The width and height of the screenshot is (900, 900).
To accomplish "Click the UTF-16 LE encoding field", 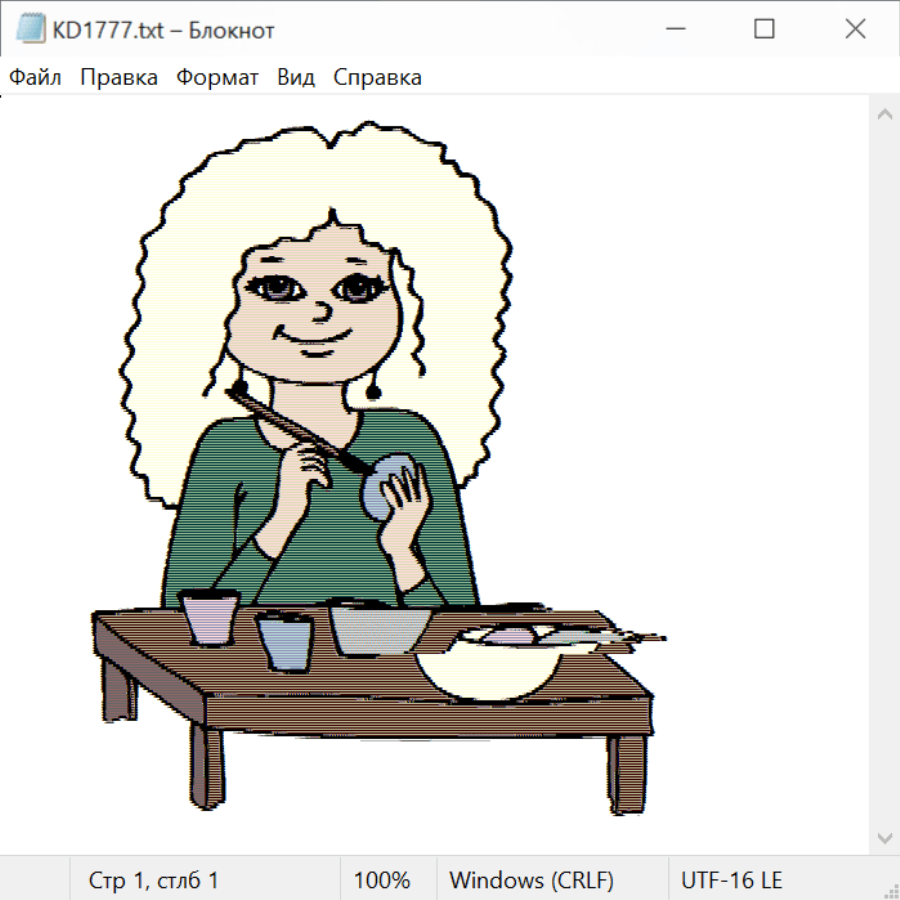I will (731, 880).
